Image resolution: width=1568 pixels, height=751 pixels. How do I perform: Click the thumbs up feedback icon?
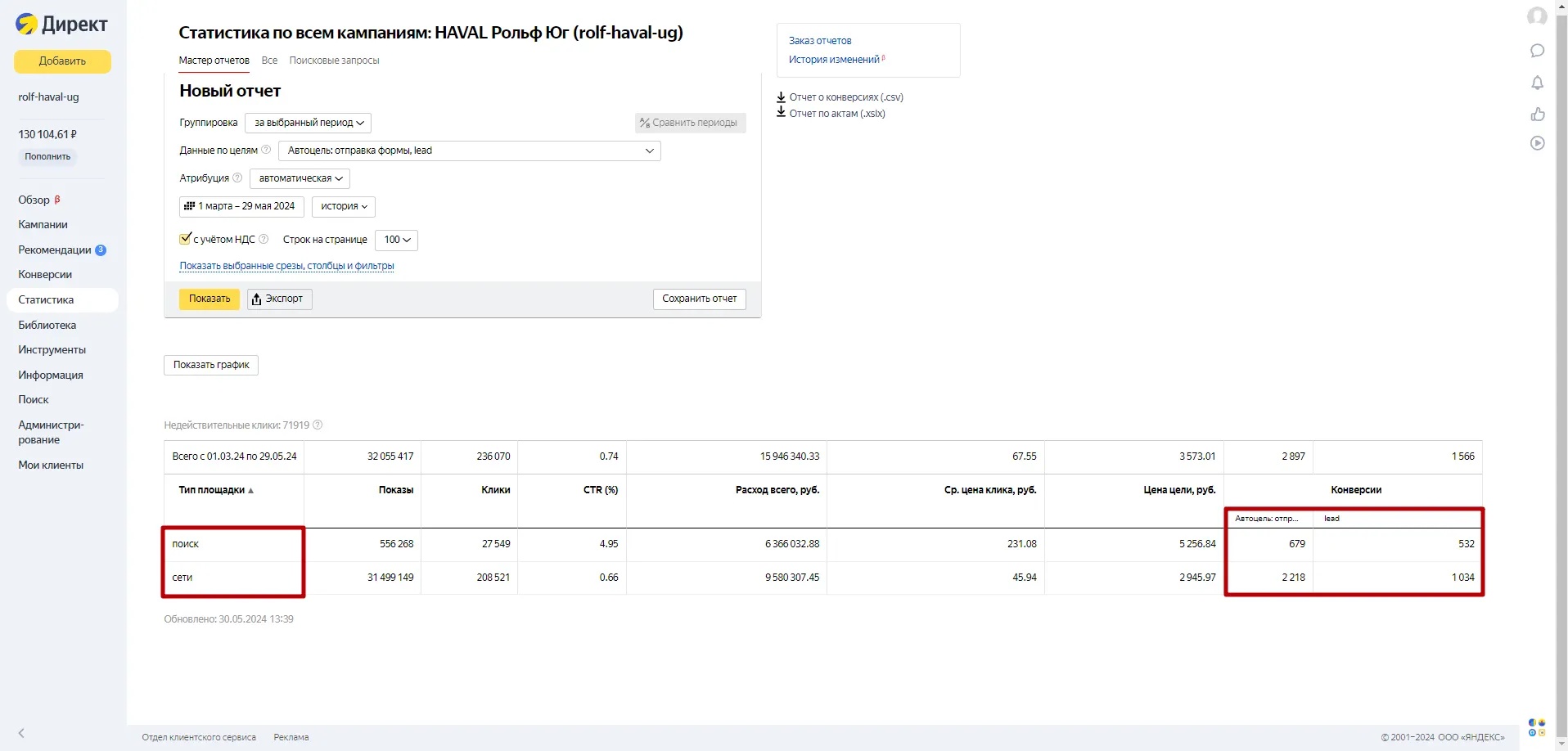click(x=1537, y=114)
